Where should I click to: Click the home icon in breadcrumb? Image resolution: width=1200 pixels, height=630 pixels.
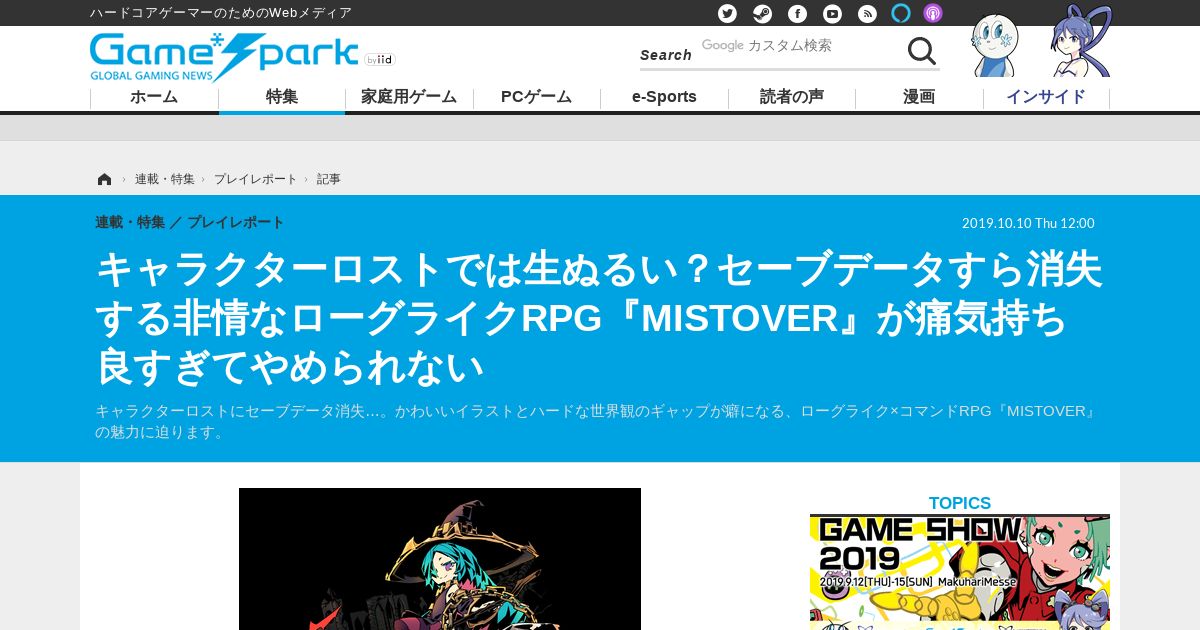[104, 179]
